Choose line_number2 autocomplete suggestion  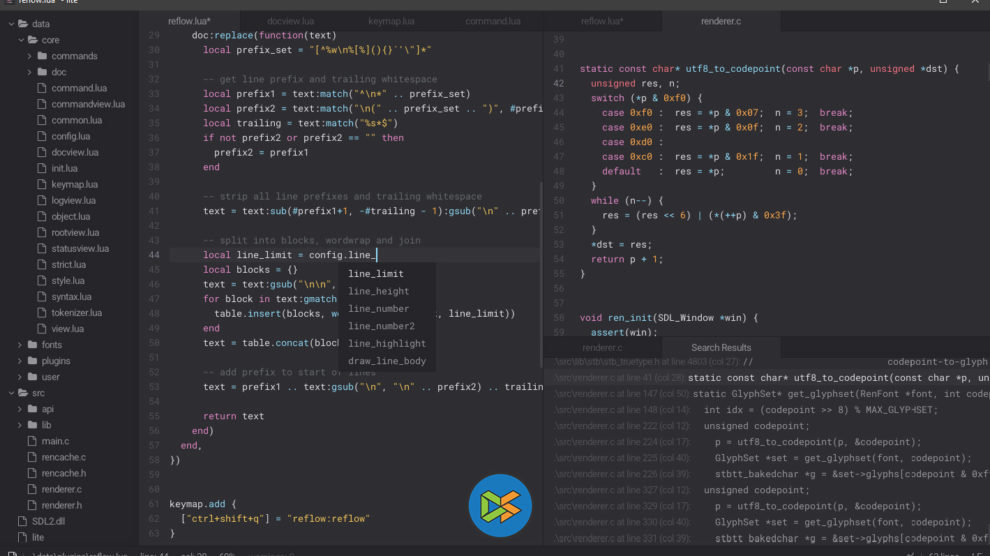pos(387,326)
